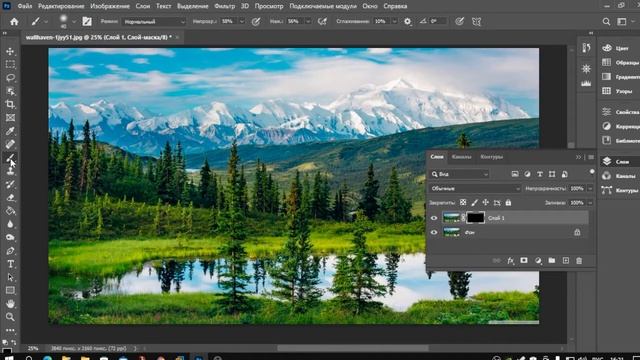Select the Clone Stamp tool

tap(10, 171)
